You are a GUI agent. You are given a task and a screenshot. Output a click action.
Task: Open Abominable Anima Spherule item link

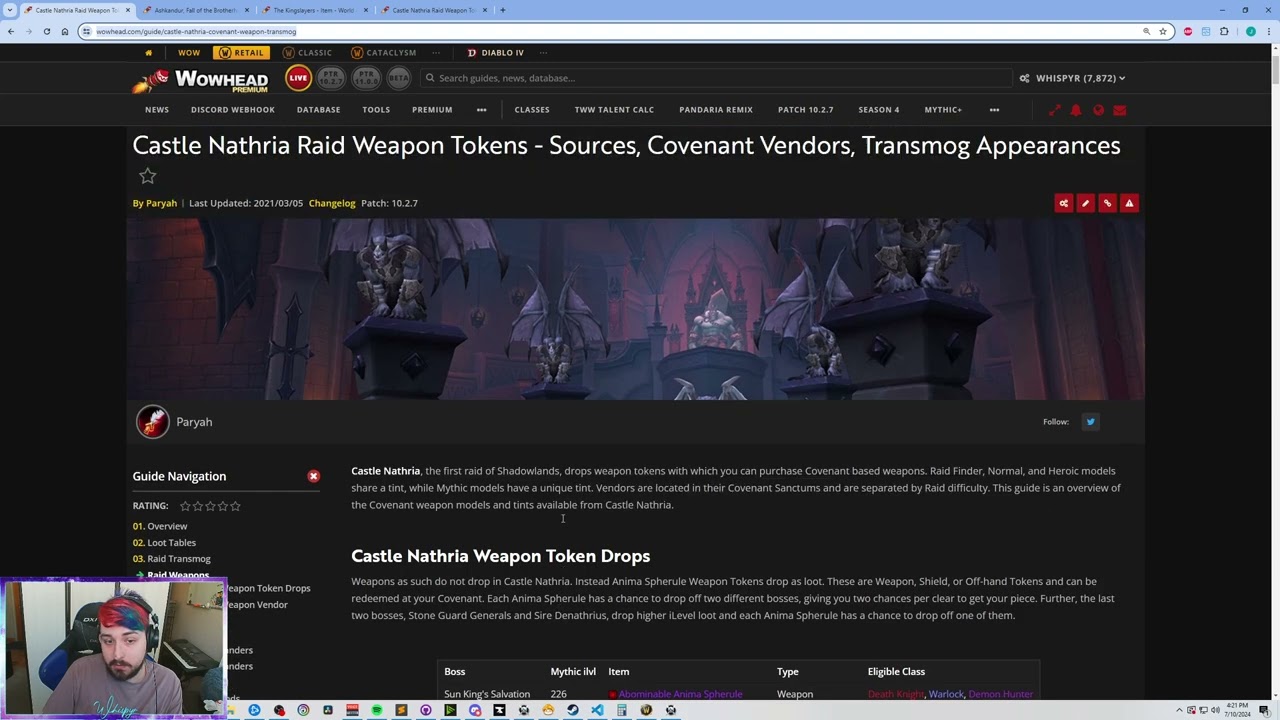click(x=680, y=694)
